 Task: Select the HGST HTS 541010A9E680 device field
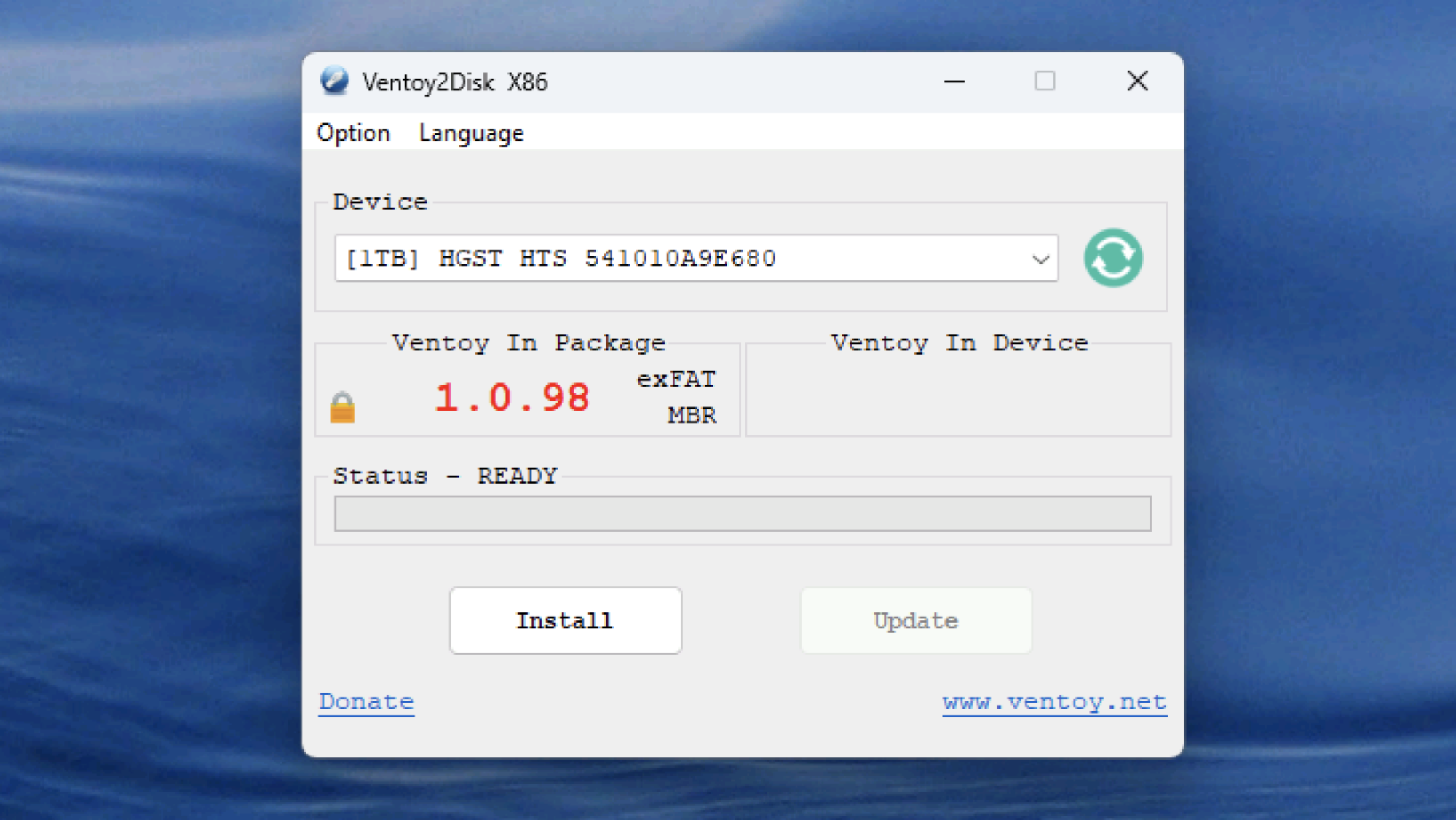point(696,258)
